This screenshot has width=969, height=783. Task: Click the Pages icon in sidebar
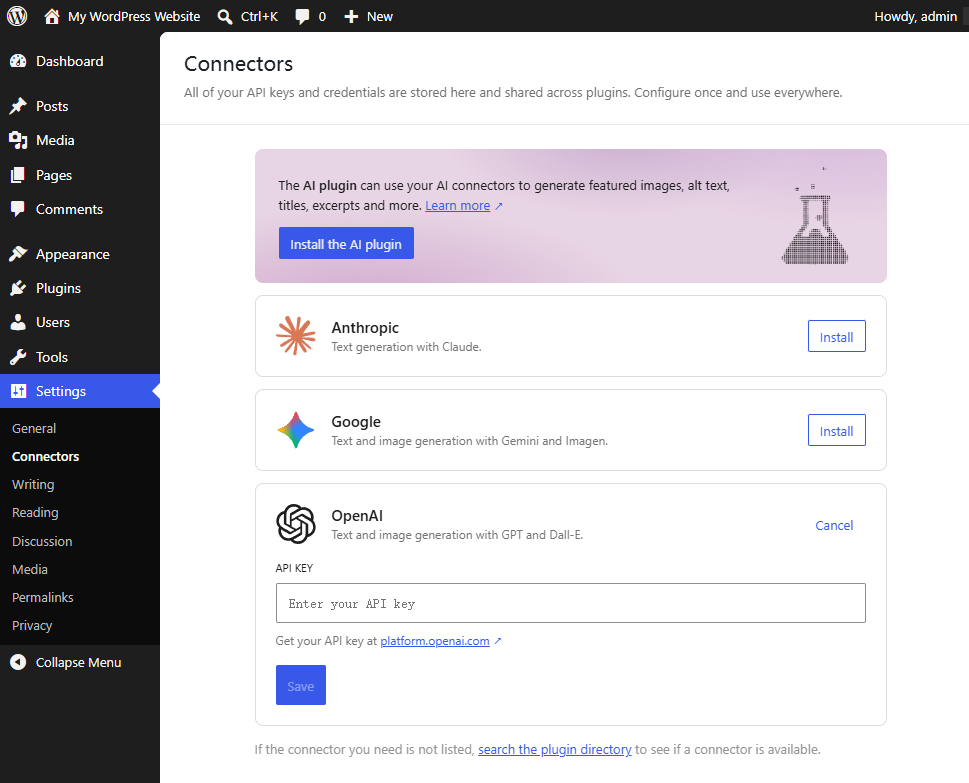click(19, 175)
